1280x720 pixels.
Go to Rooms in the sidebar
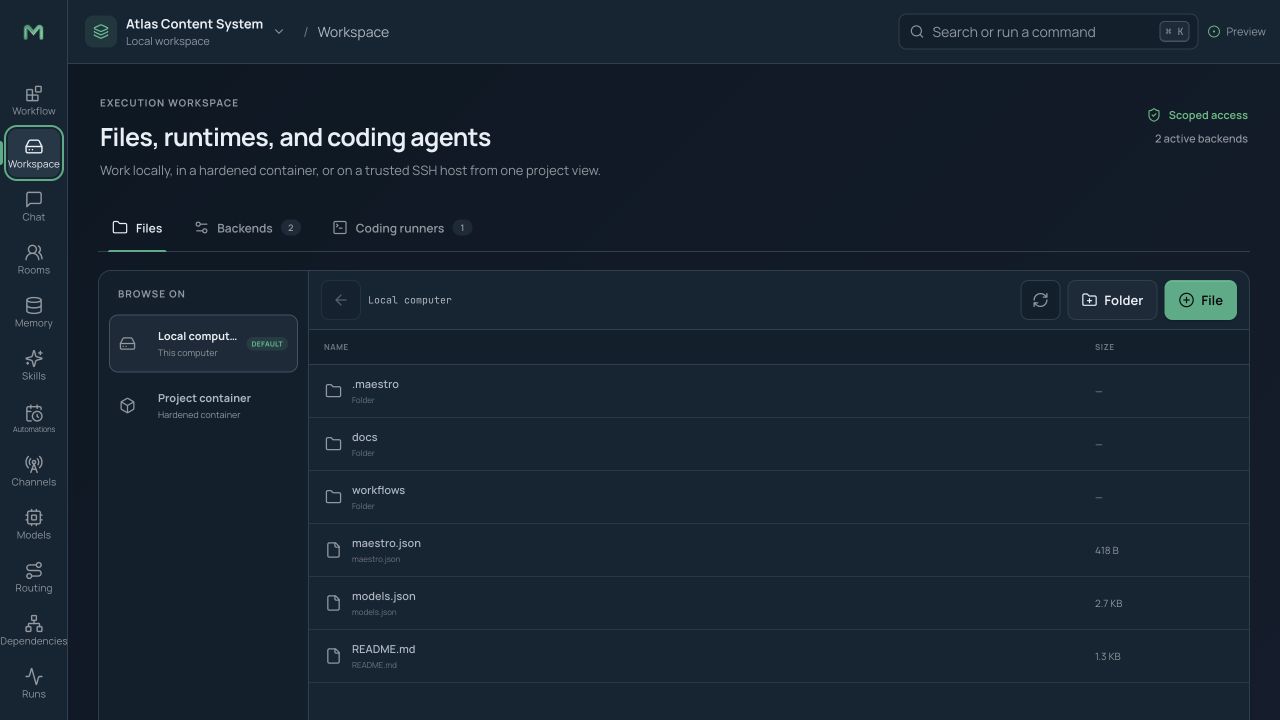33,259
